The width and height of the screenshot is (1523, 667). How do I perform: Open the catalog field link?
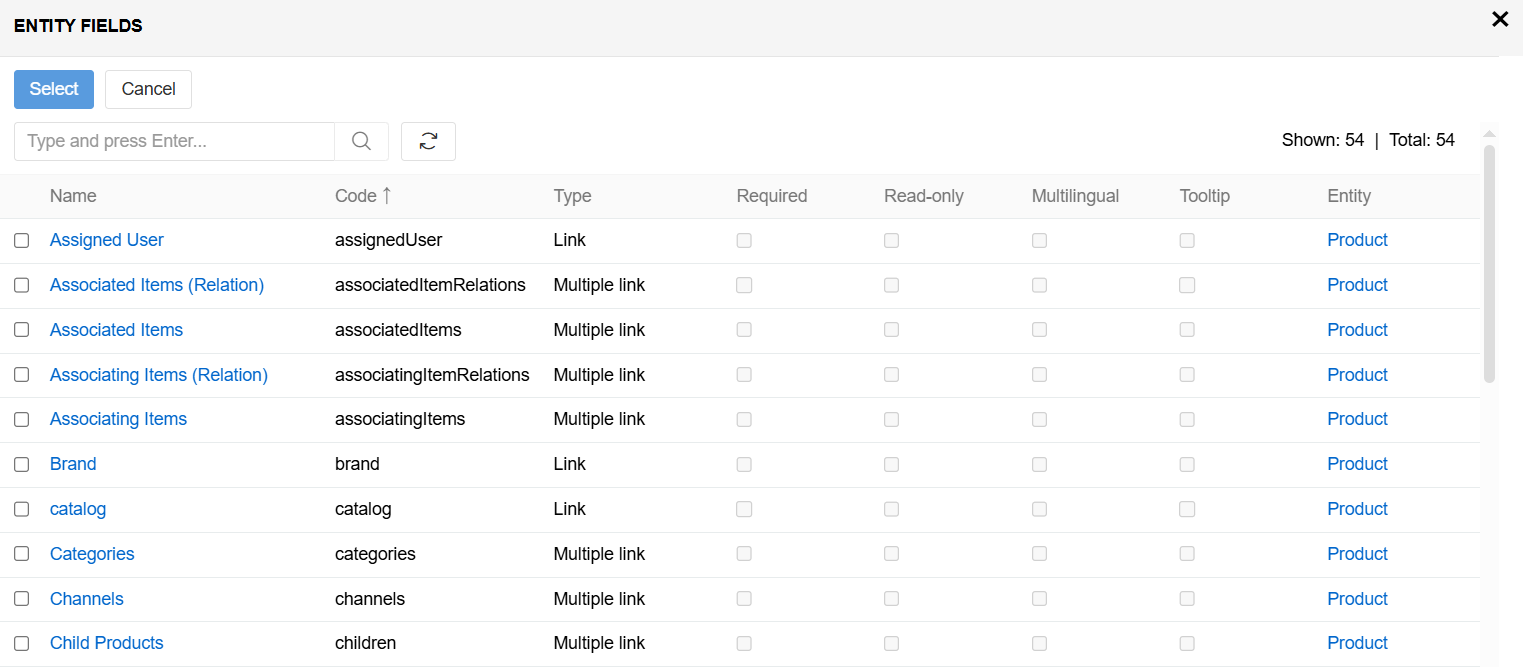(78, 509)
